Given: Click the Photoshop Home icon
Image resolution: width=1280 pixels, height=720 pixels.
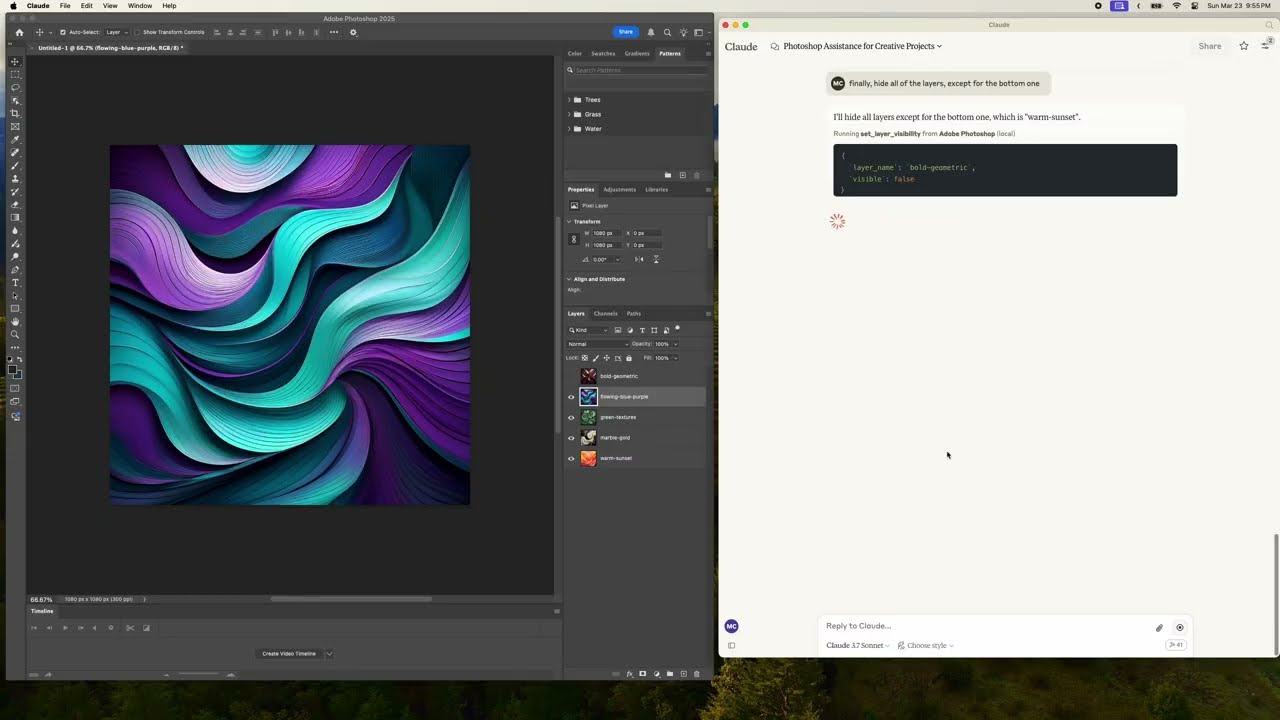Looking at the screenshot, I should 19,32.
